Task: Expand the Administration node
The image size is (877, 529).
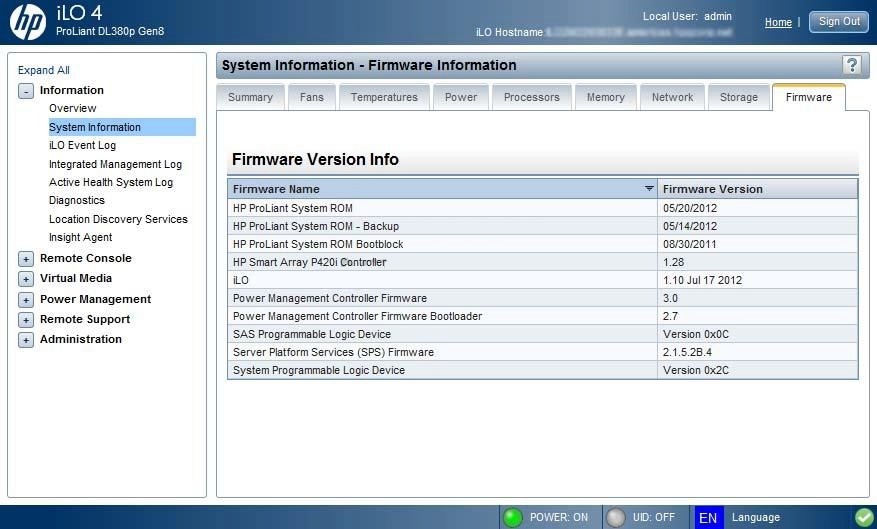Action: click(26, 339)
